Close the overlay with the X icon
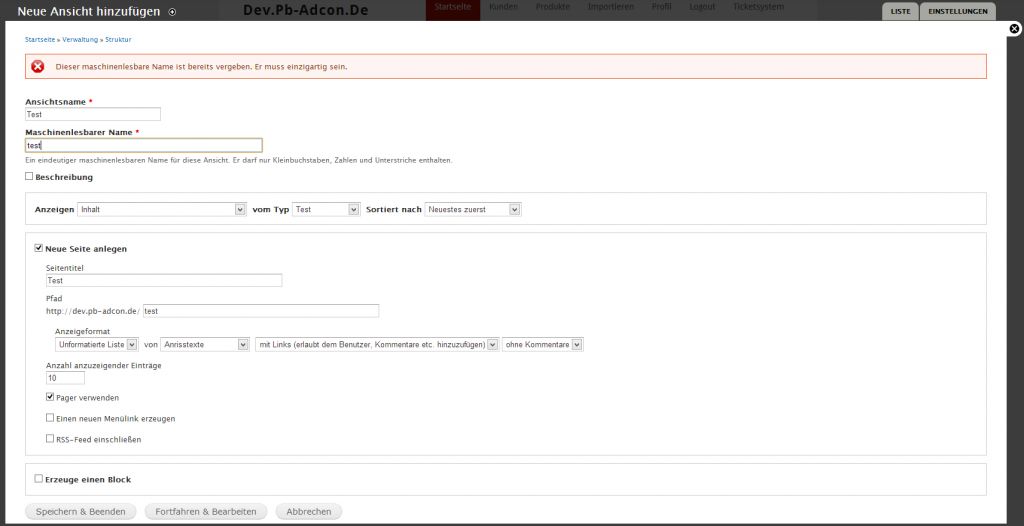This screenshot has width=1024, height=526. point(1014,30)
